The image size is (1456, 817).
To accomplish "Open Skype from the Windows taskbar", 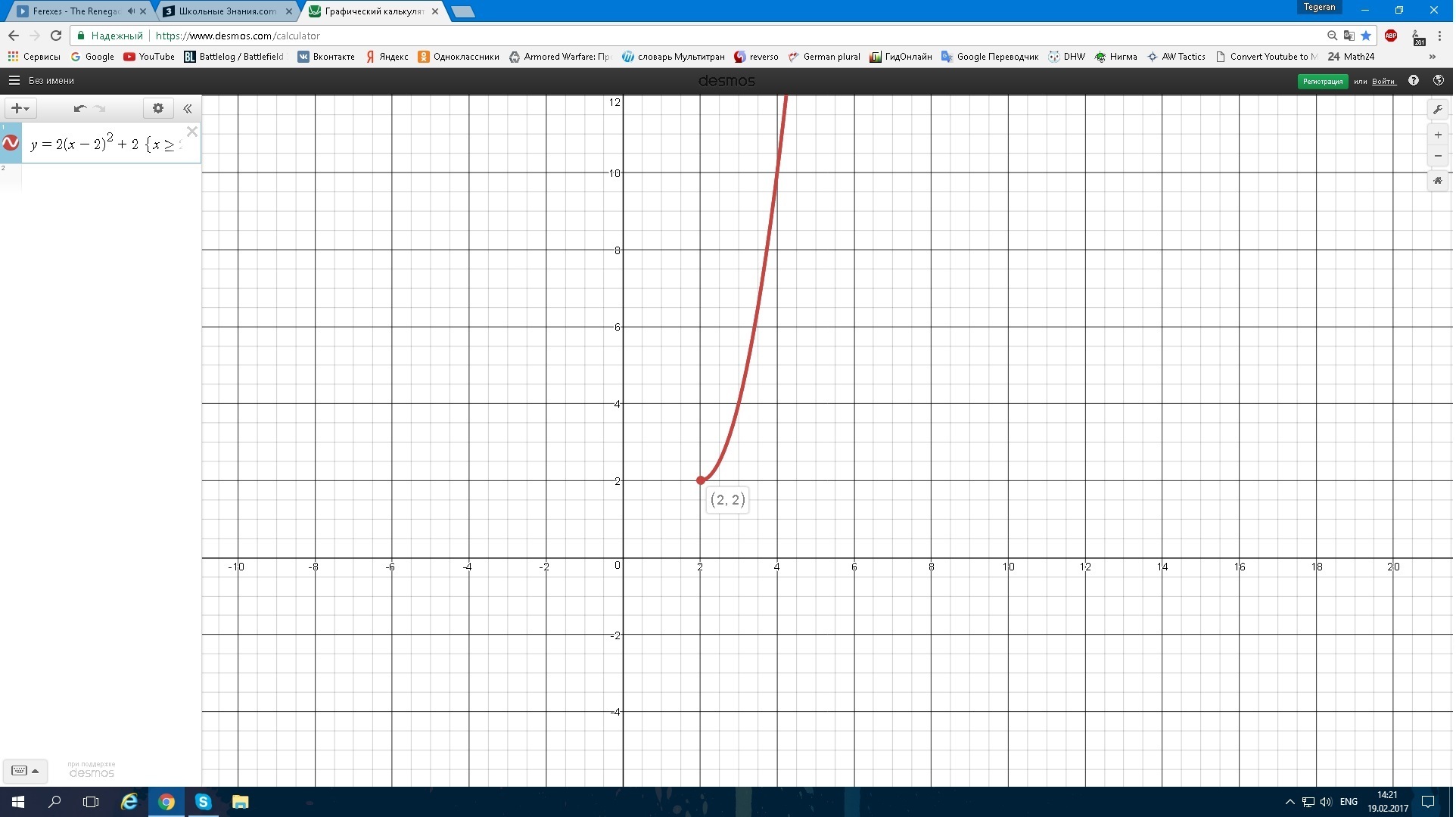I will 204,802.
